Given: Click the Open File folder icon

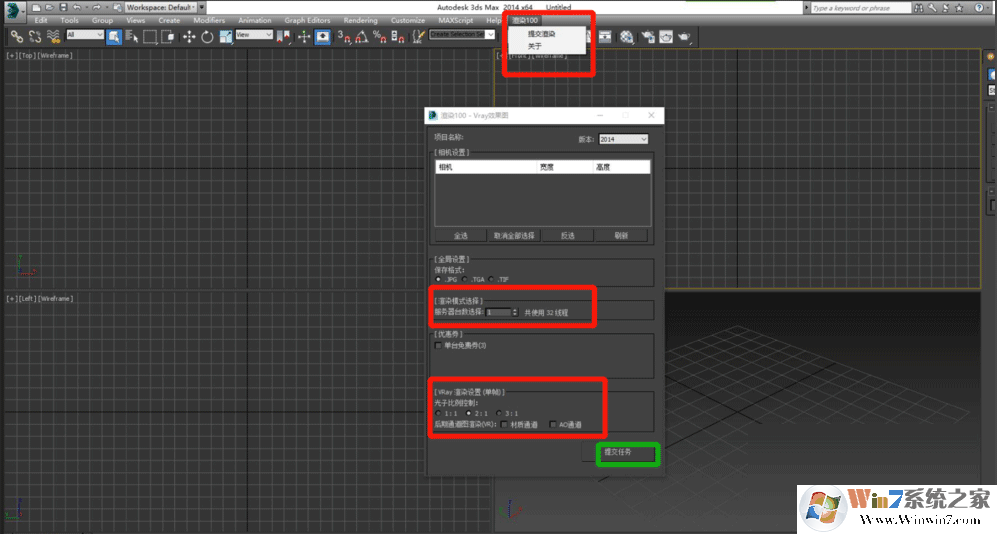Looking at the screenshot, I should (50, 8).
